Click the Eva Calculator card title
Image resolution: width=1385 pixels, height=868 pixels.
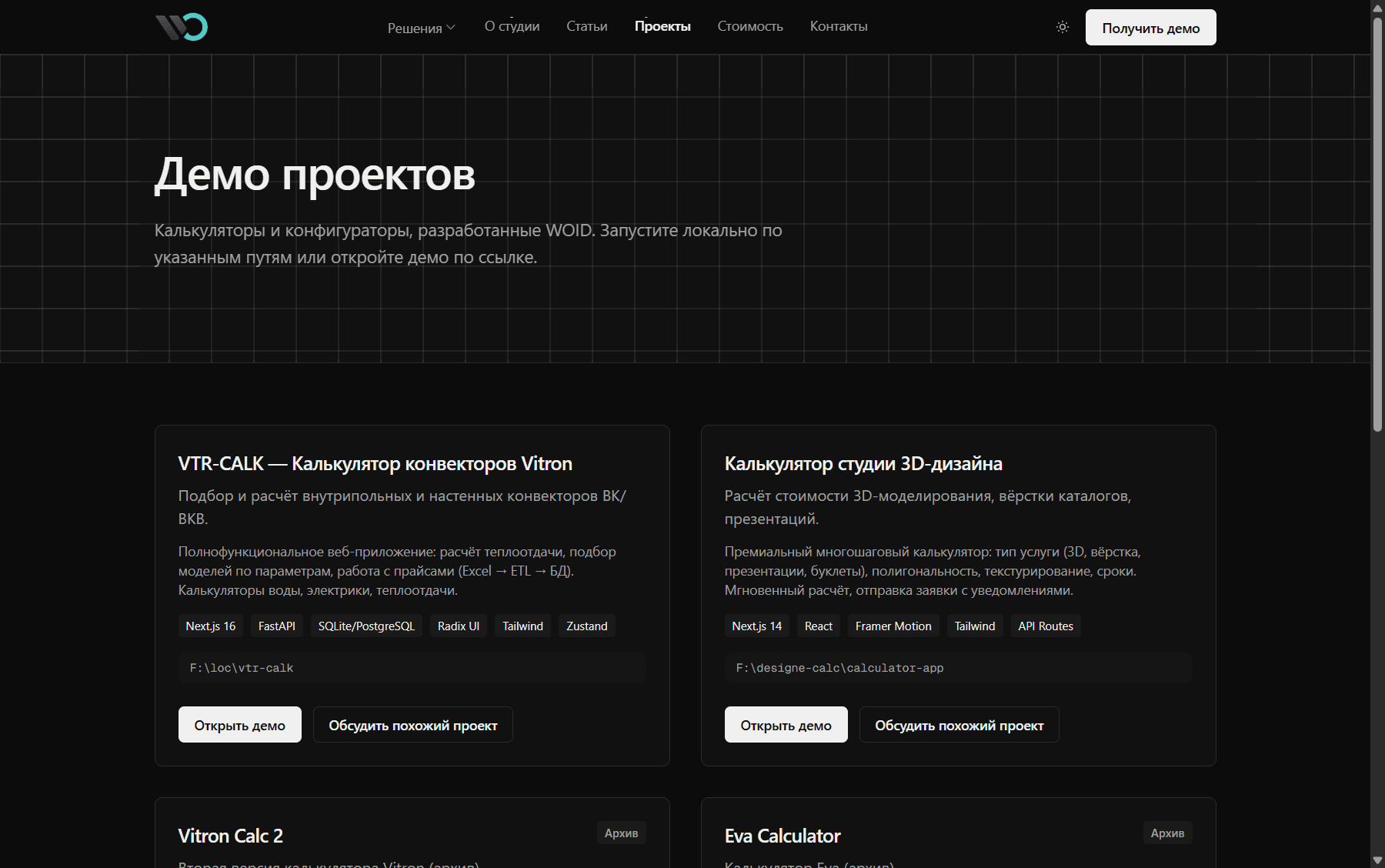pos(783,836)
